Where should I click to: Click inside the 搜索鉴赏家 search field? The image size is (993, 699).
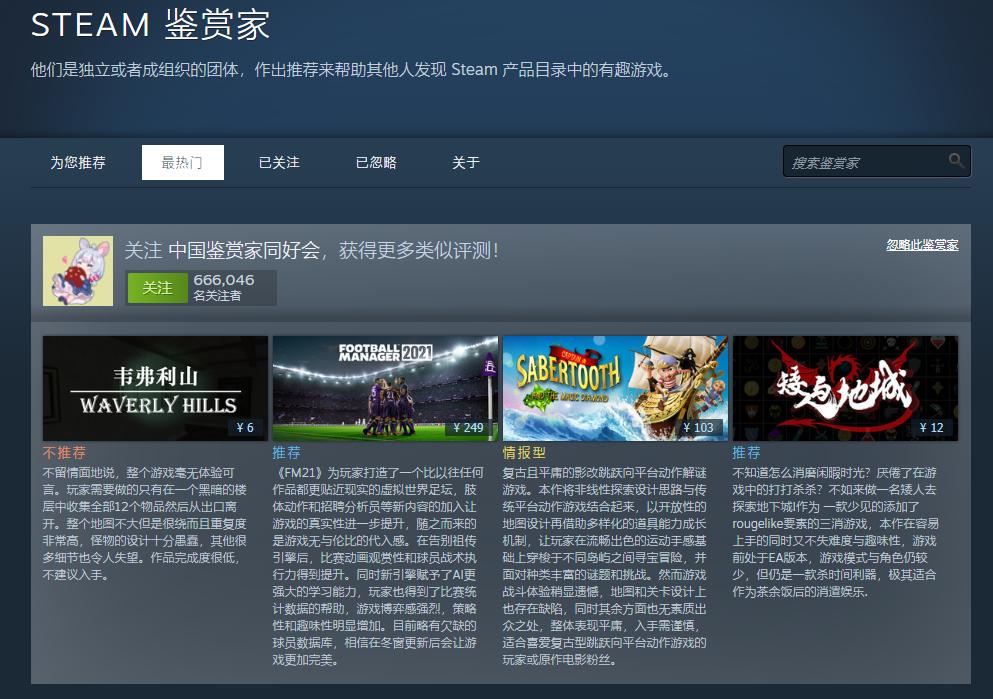(860, 161)
